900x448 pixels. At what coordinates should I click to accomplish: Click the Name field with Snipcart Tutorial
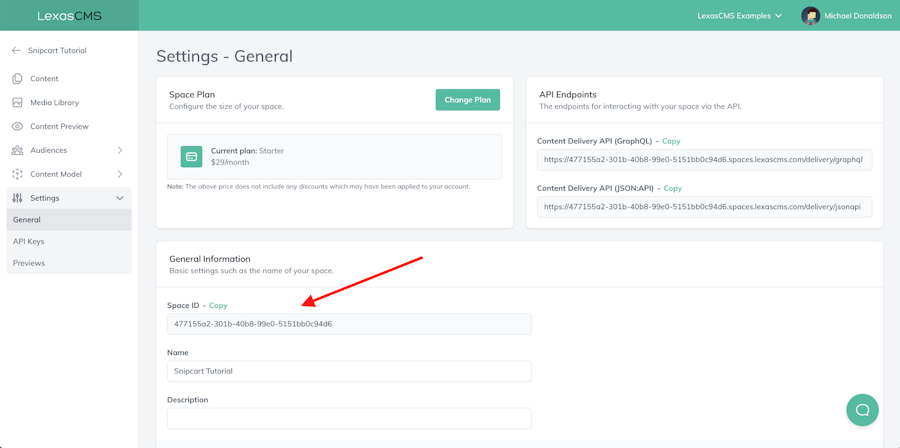click(x=349, y=371)
